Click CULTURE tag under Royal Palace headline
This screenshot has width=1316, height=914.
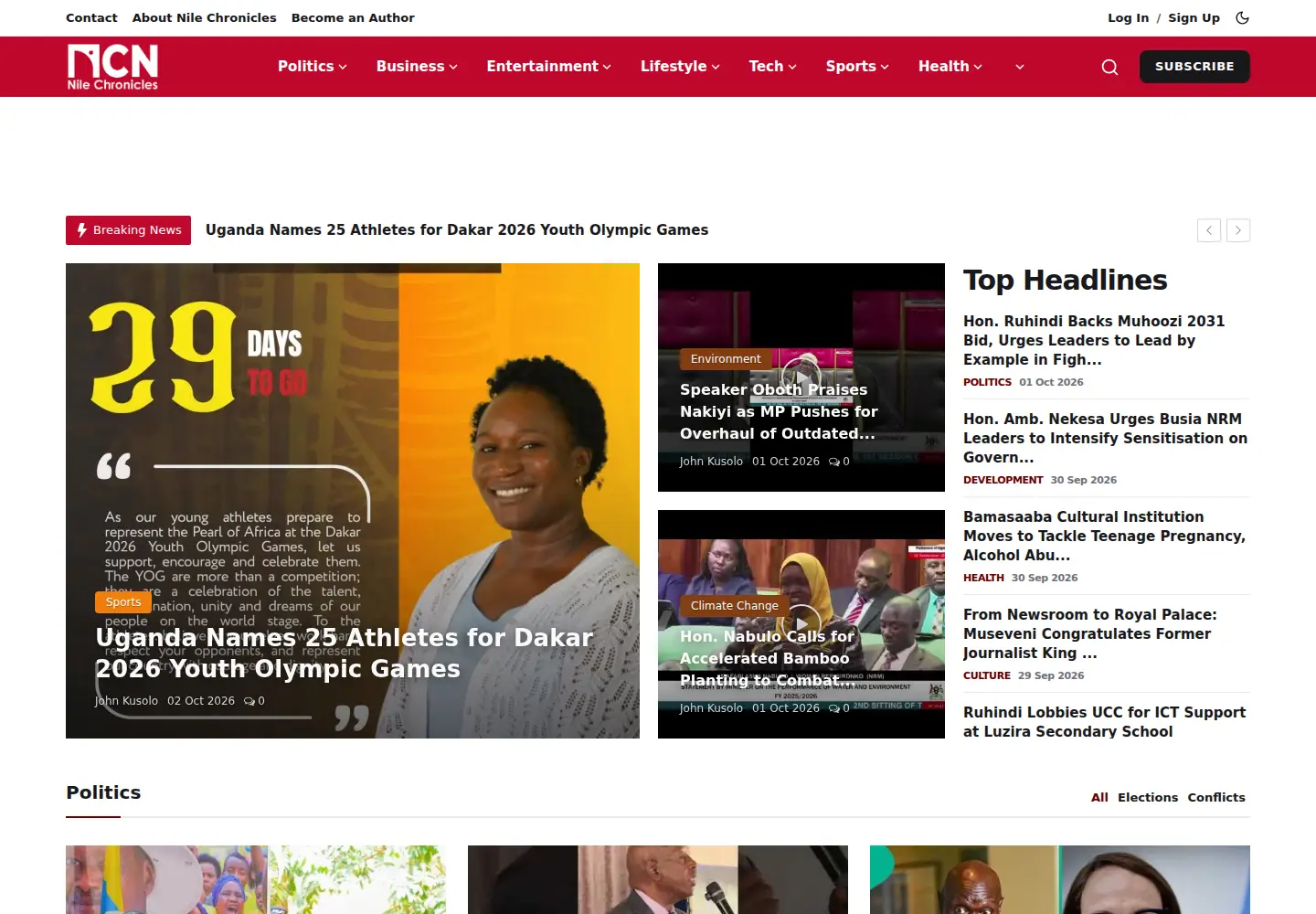pyautogui.click(x=987, y=676)
